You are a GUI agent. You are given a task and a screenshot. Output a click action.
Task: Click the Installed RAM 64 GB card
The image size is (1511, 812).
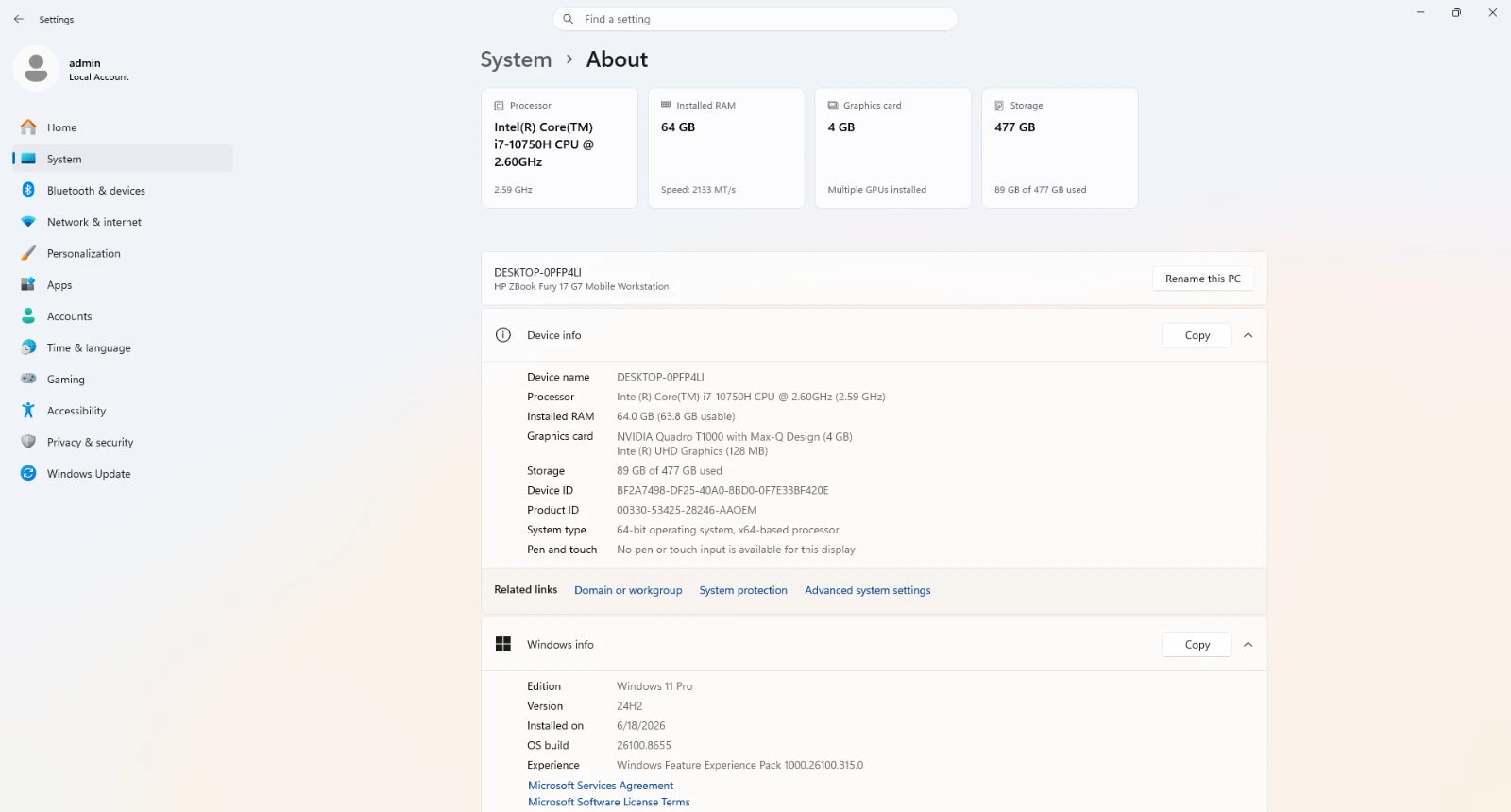tap(726, 147)
